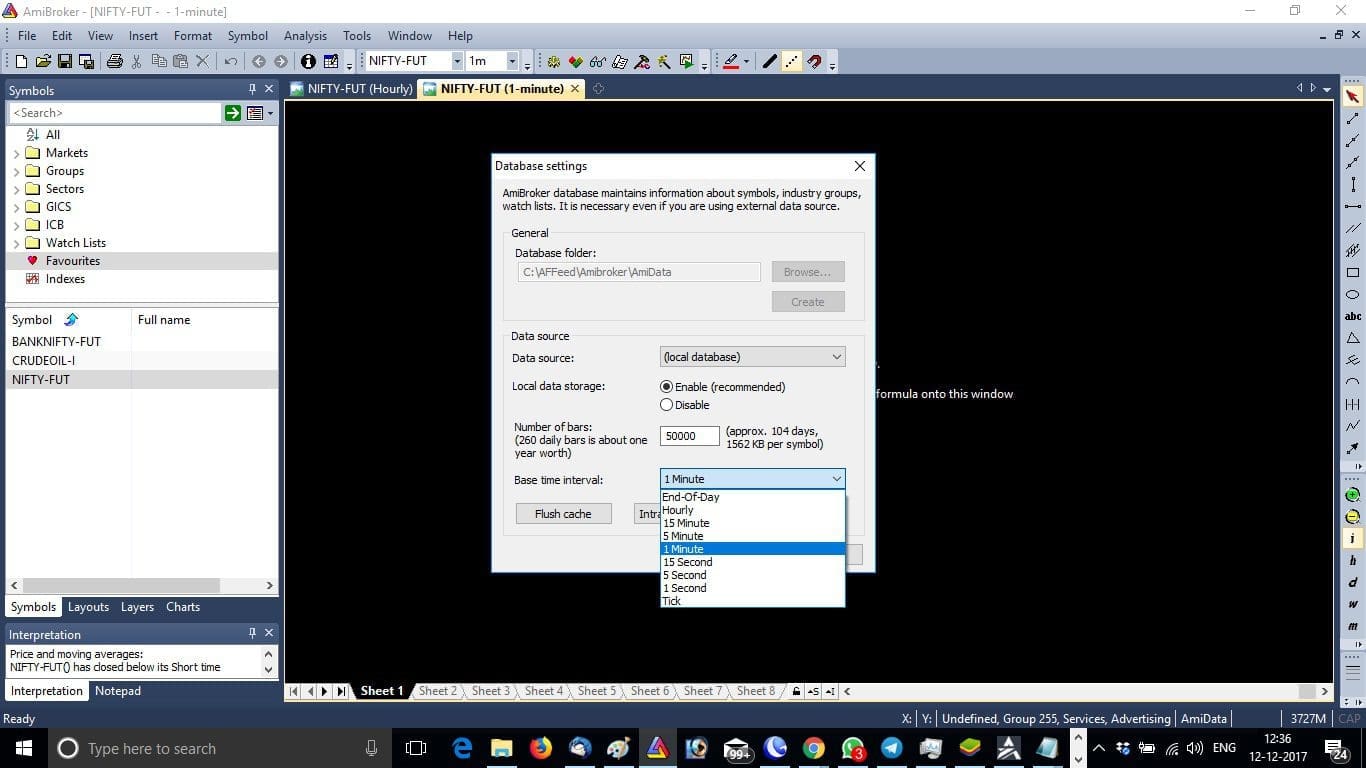The height and width of the screenshot is (768, 1366).
Task: Click the Browse... button
Action: point(807,272)
